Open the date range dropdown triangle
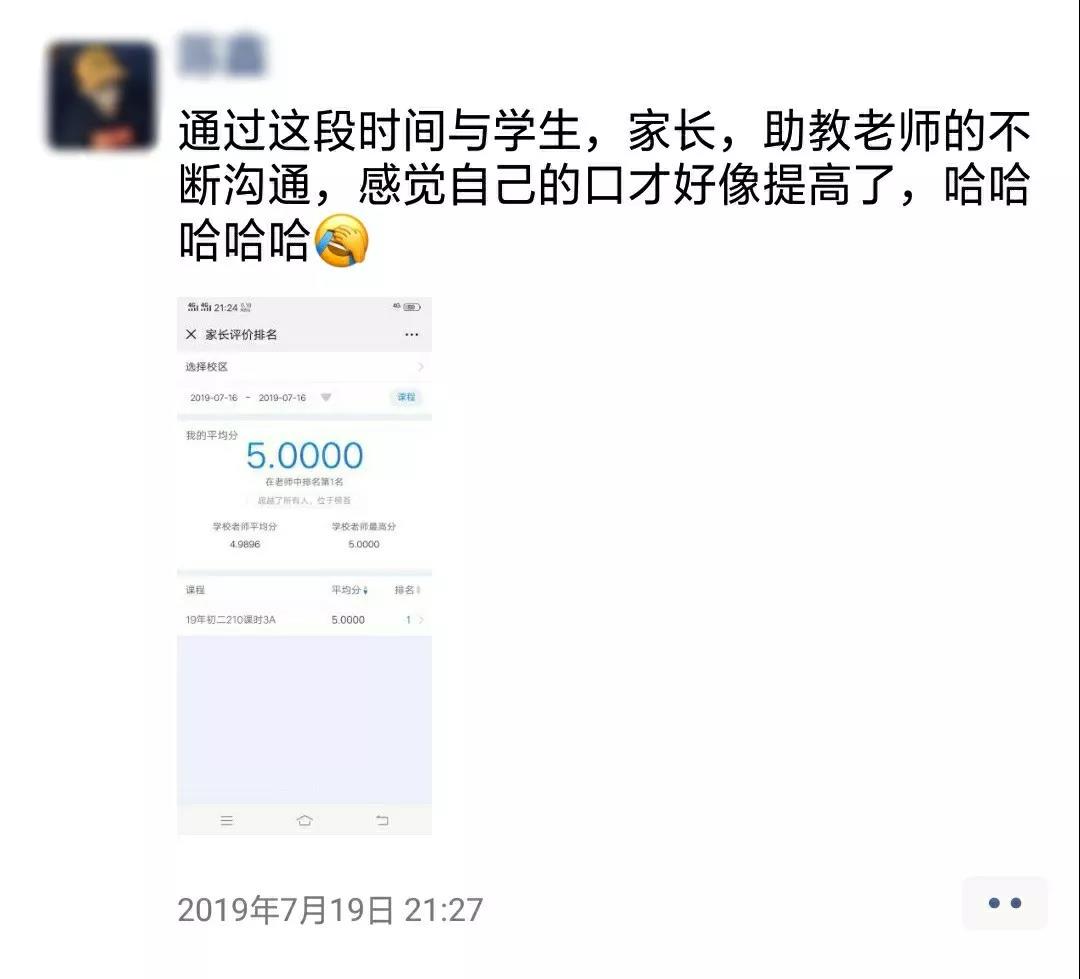This screenshot has width=1080, height=979. click(x=326, y=398)
